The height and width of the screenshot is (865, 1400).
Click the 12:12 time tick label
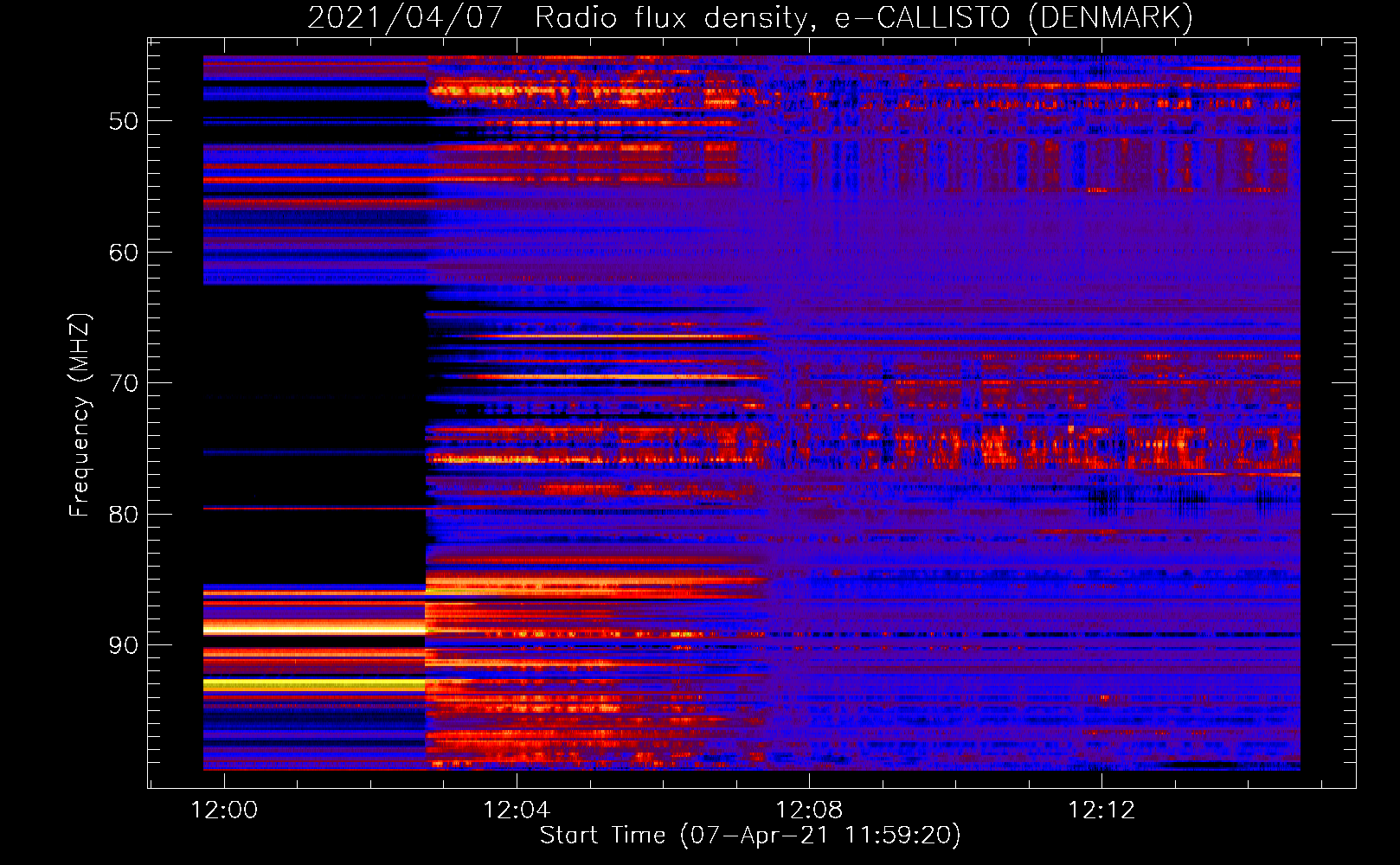(1101, 810)
